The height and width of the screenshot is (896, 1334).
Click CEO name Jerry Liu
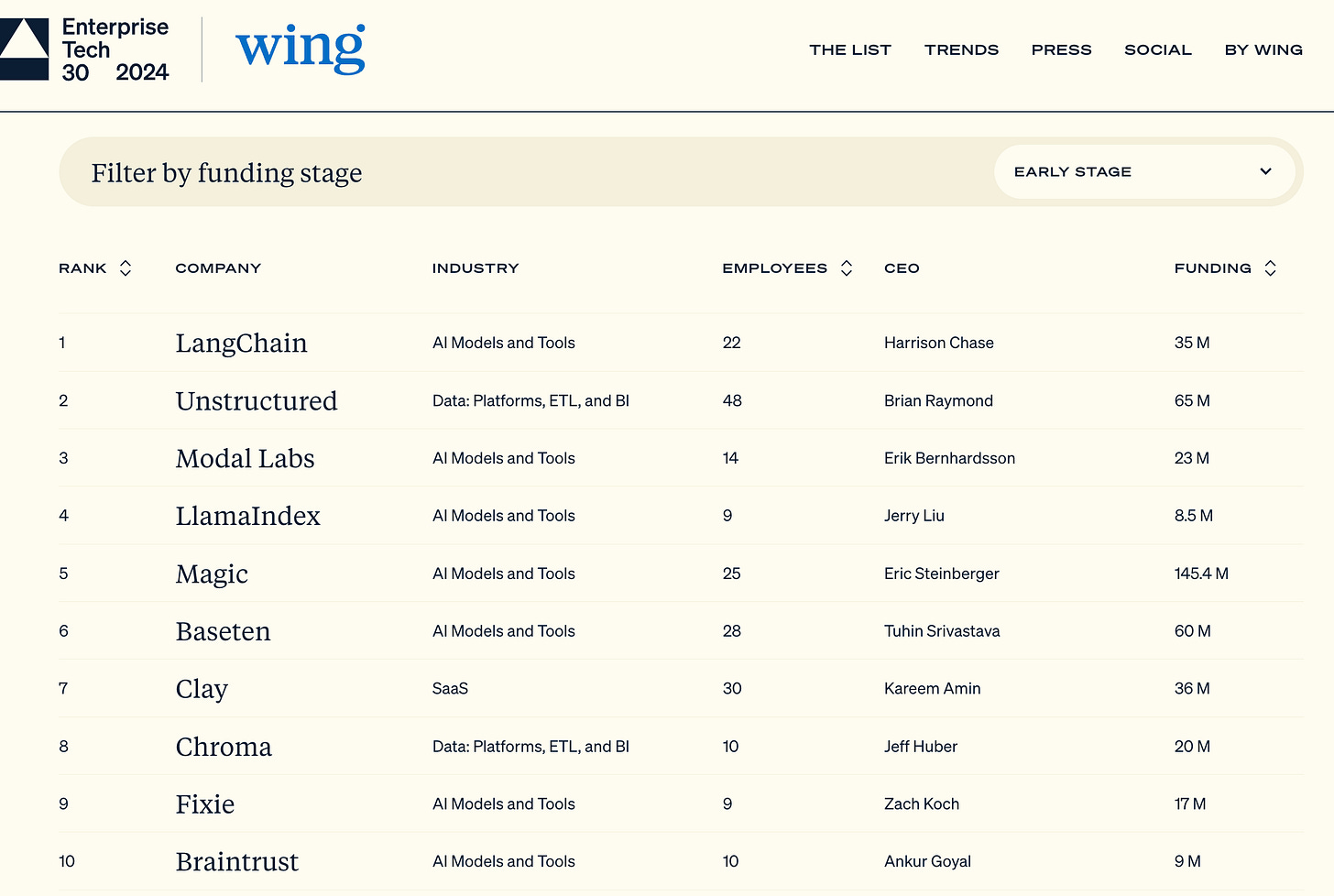(914, 516)
